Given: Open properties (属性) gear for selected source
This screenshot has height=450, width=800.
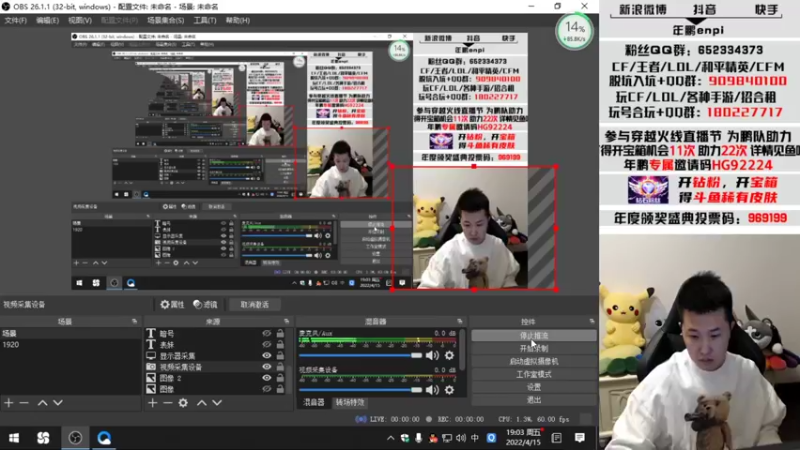Looking at the screenshot, I should pos(172,305).
